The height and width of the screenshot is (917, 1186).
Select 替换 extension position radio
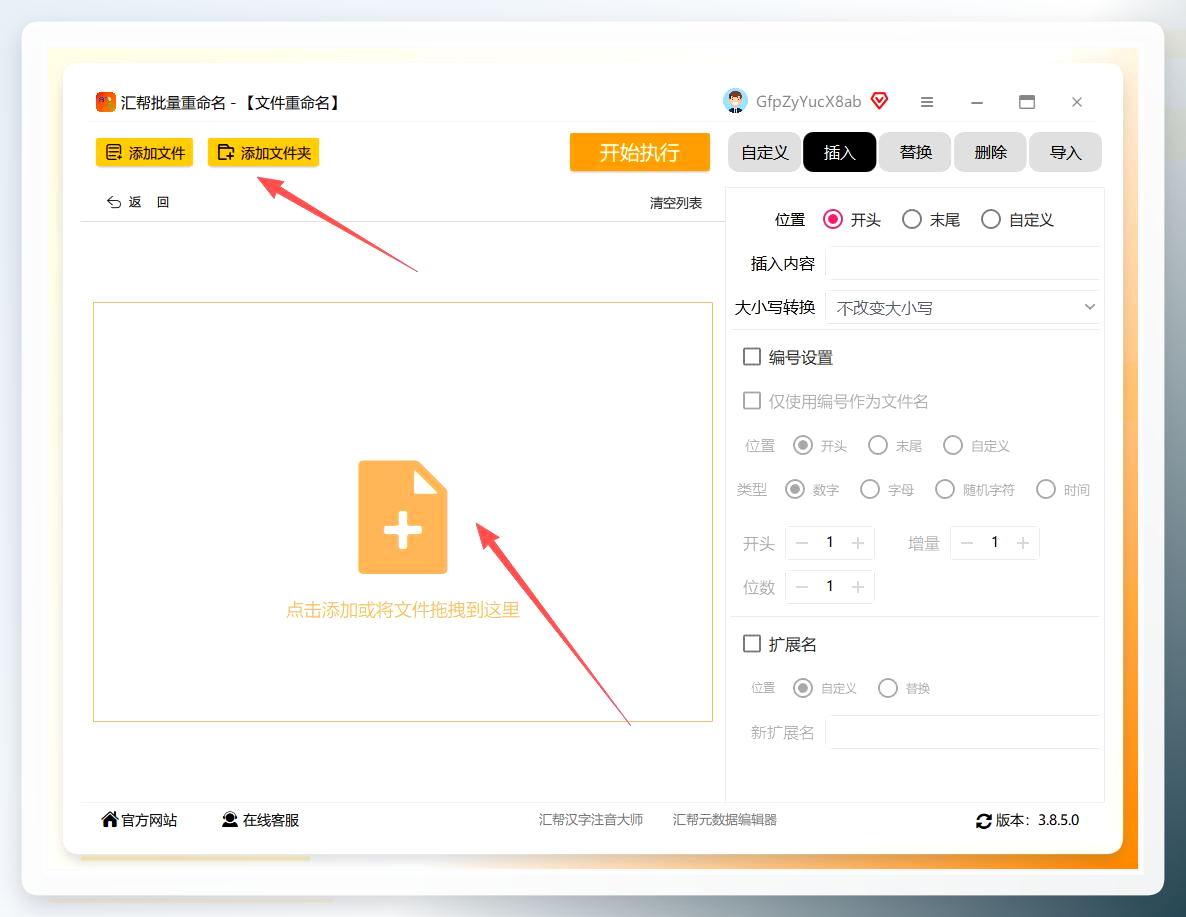tap(888, 688)
